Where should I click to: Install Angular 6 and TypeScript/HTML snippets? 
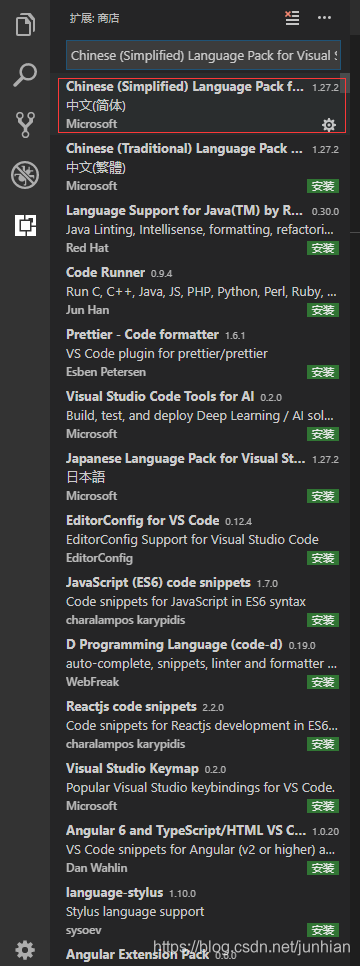click(x=323, y=868)
